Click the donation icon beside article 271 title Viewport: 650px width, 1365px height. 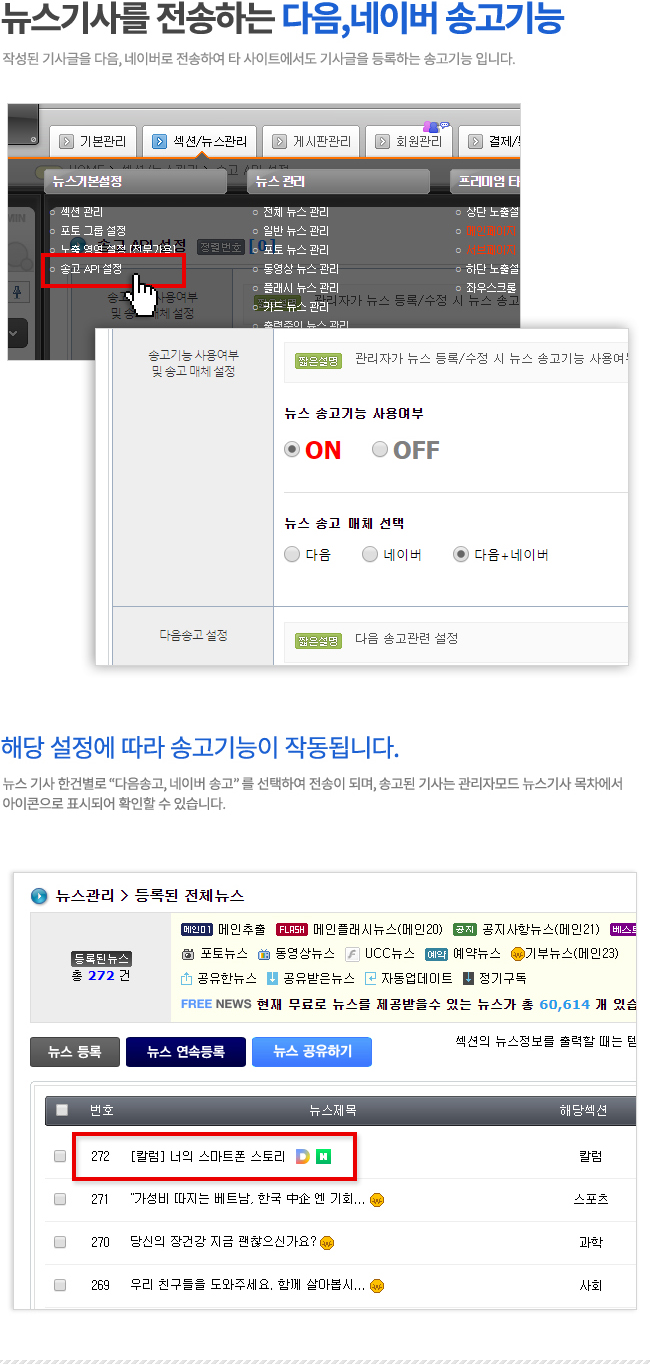click(377, 1200)
